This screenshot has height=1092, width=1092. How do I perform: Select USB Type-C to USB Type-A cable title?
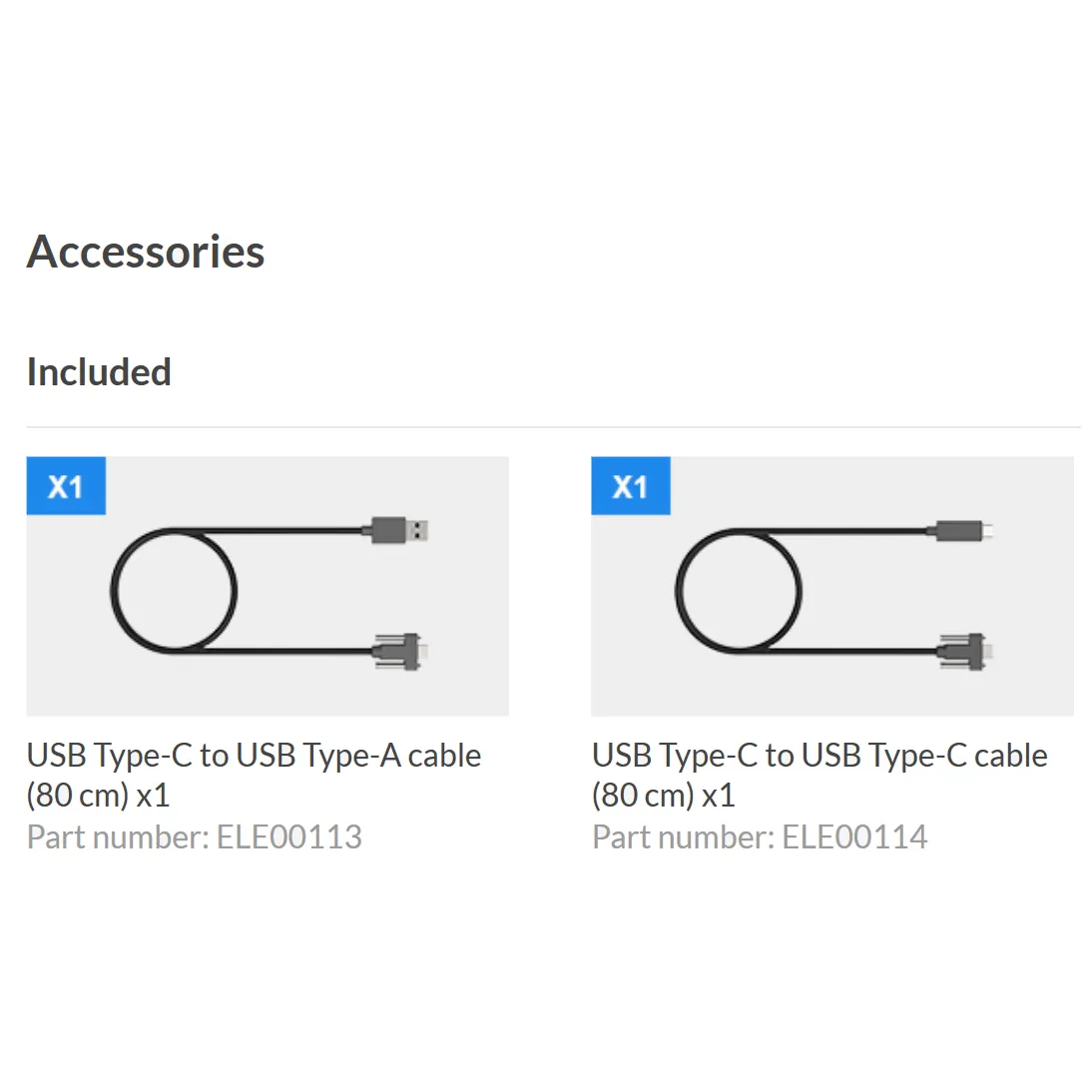coord(254,756)
